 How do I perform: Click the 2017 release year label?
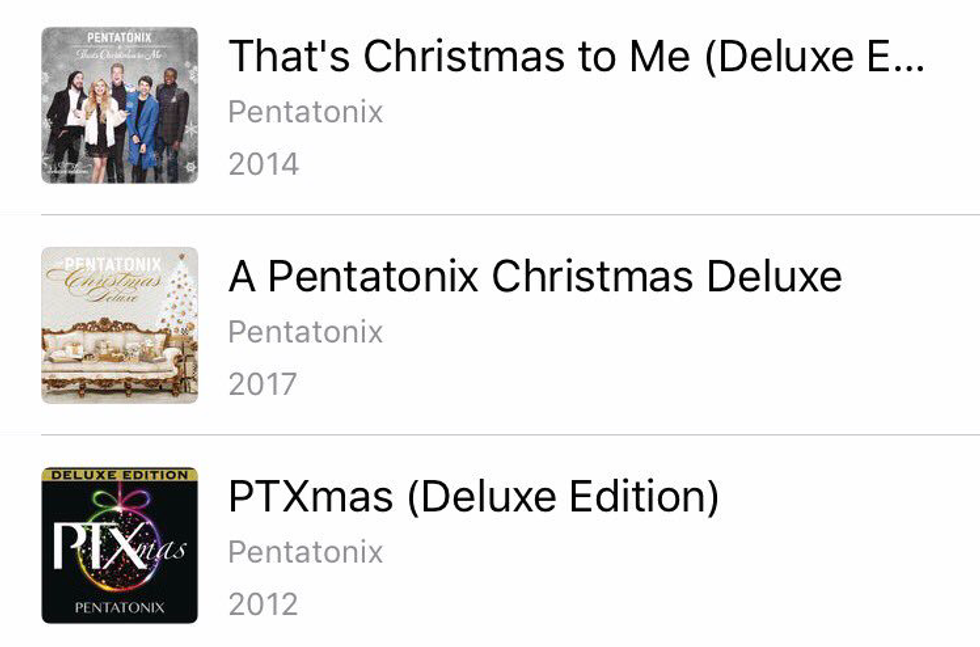click(x=262, y=383)
